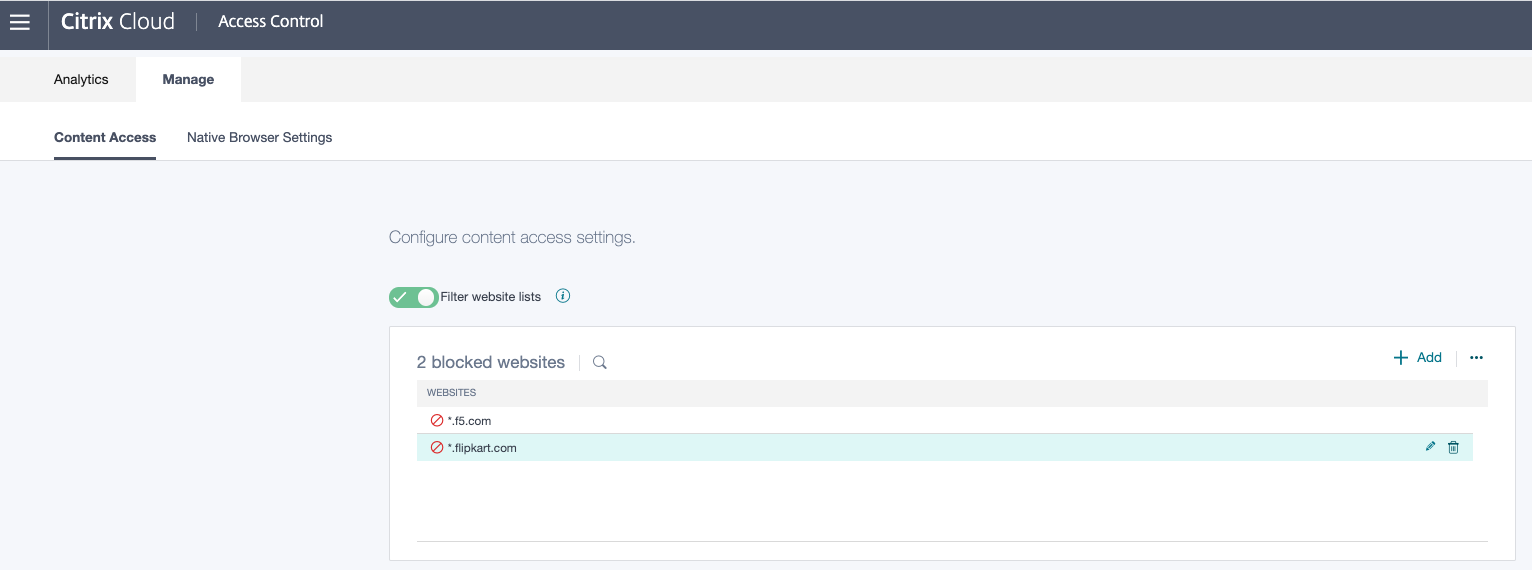Delete *.flipkart.com using the trash icon
Image resolution: width=1532 pixels, height=570 pixels.
click(x=1453, y=447)
